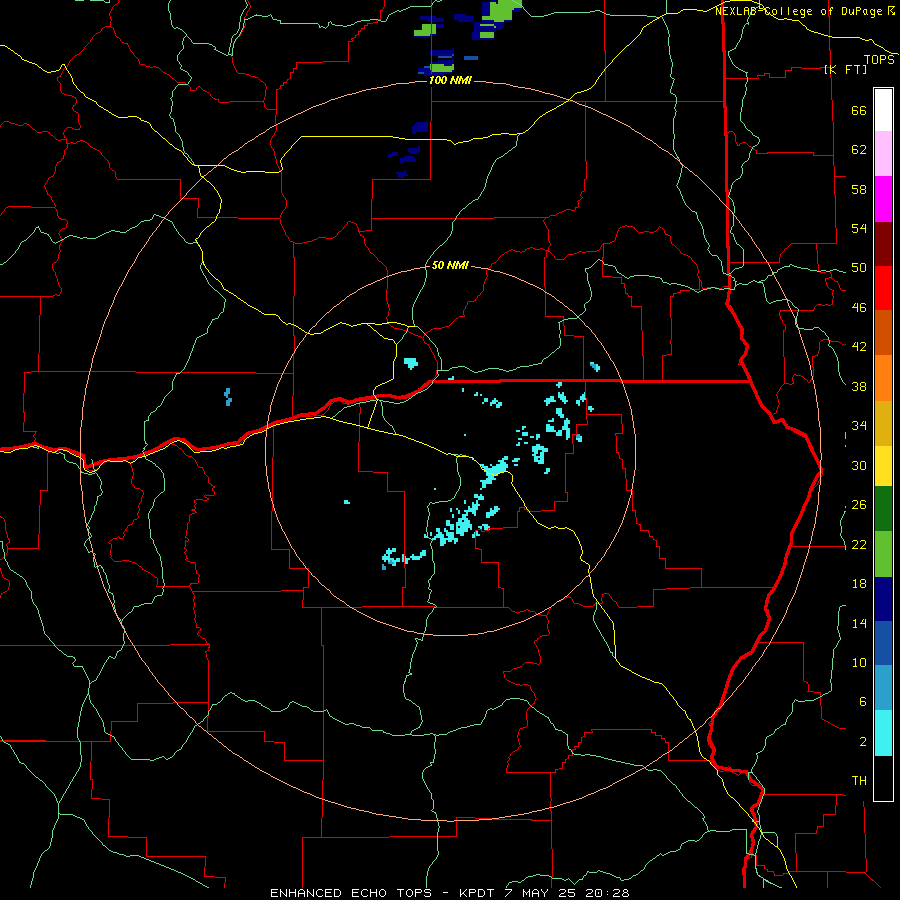
Task: Click the 10 legend value
Action: click(x=859, y=662)
